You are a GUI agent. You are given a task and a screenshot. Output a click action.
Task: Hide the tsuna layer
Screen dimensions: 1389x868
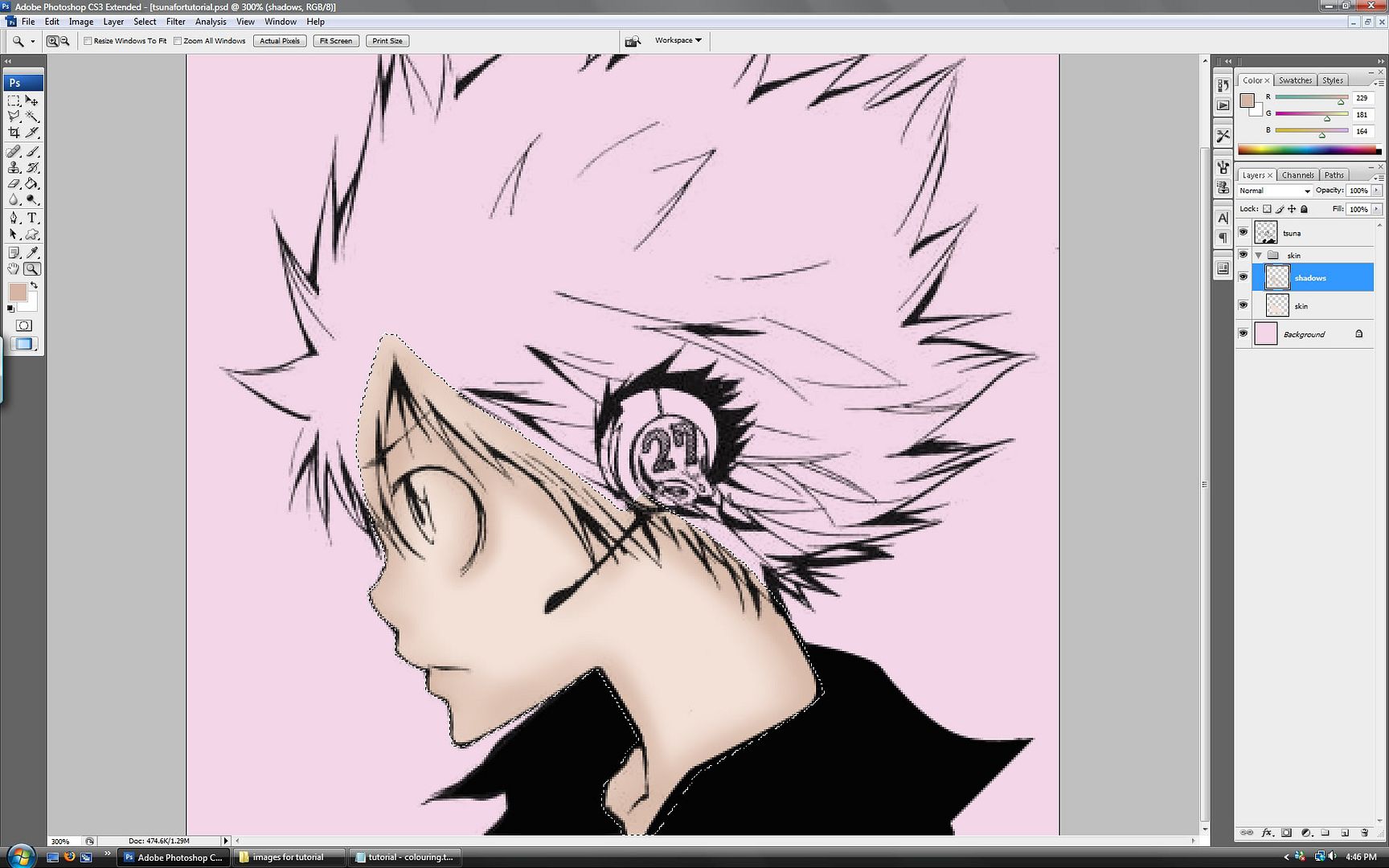[1244, 232]
